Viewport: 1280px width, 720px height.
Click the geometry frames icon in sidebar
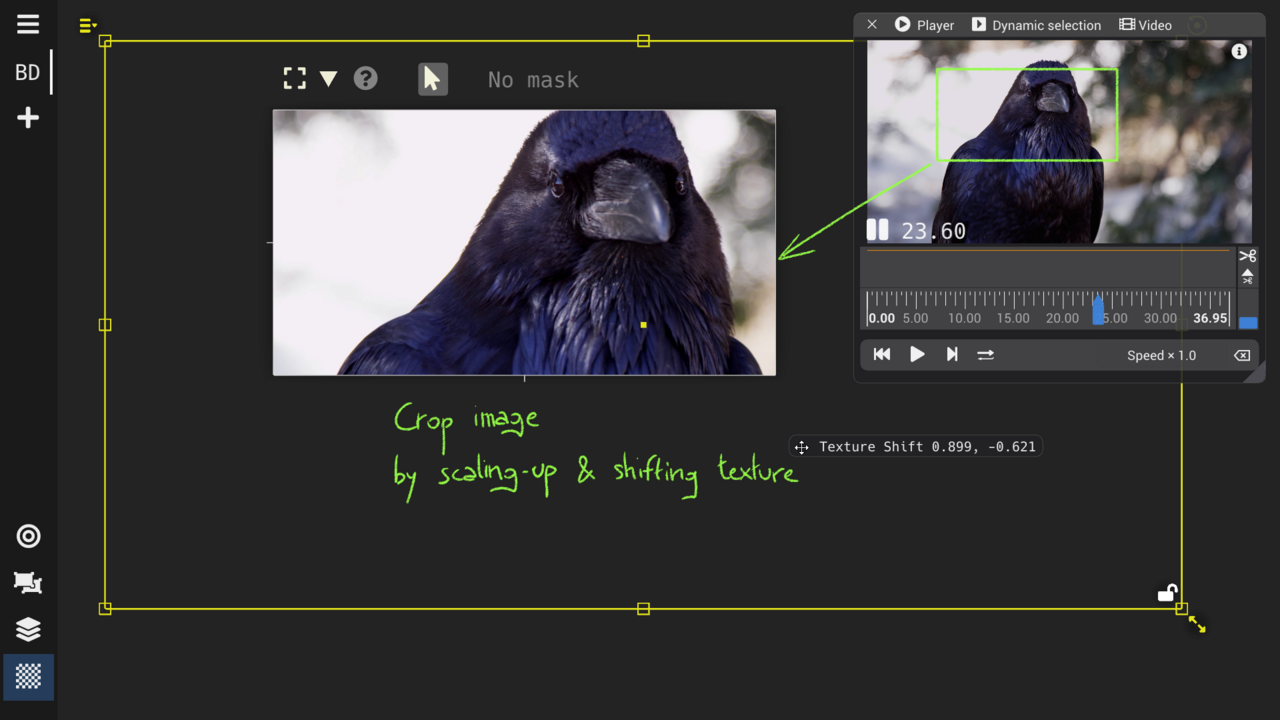[x=28, y=583]
